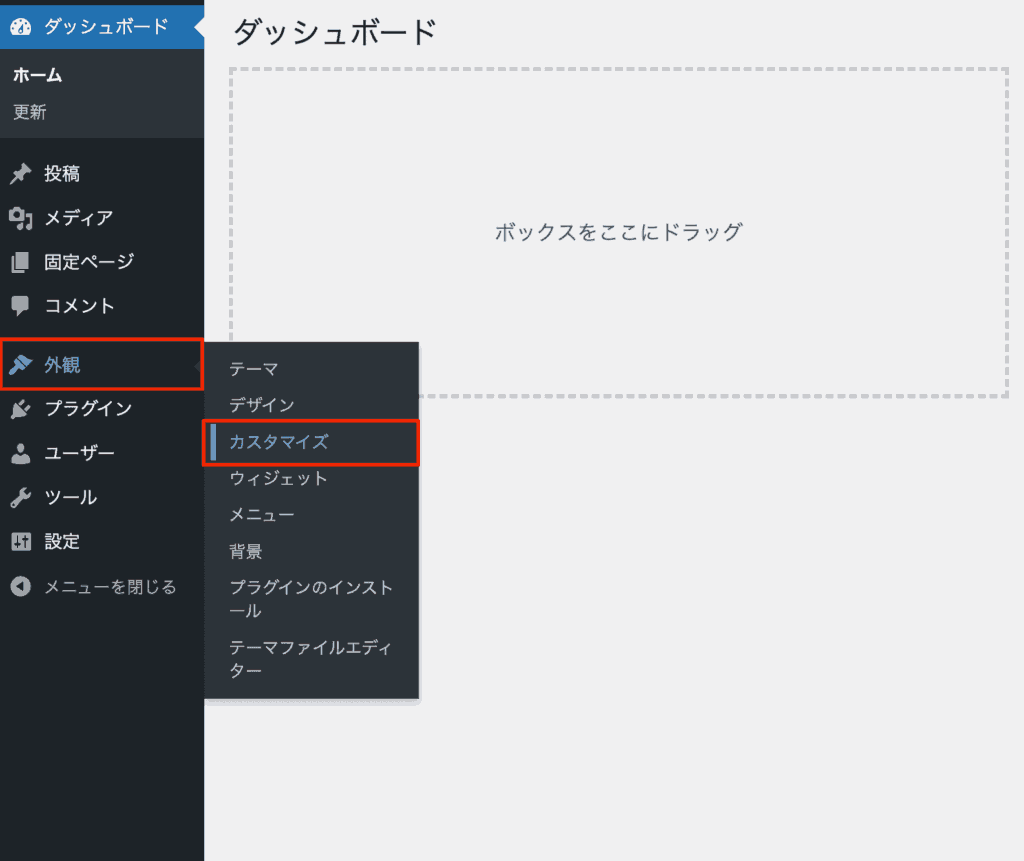The width and height of the screenshot is (1024, 861).
Task: Select デザイン in the flyout menu
Action: 262,405
